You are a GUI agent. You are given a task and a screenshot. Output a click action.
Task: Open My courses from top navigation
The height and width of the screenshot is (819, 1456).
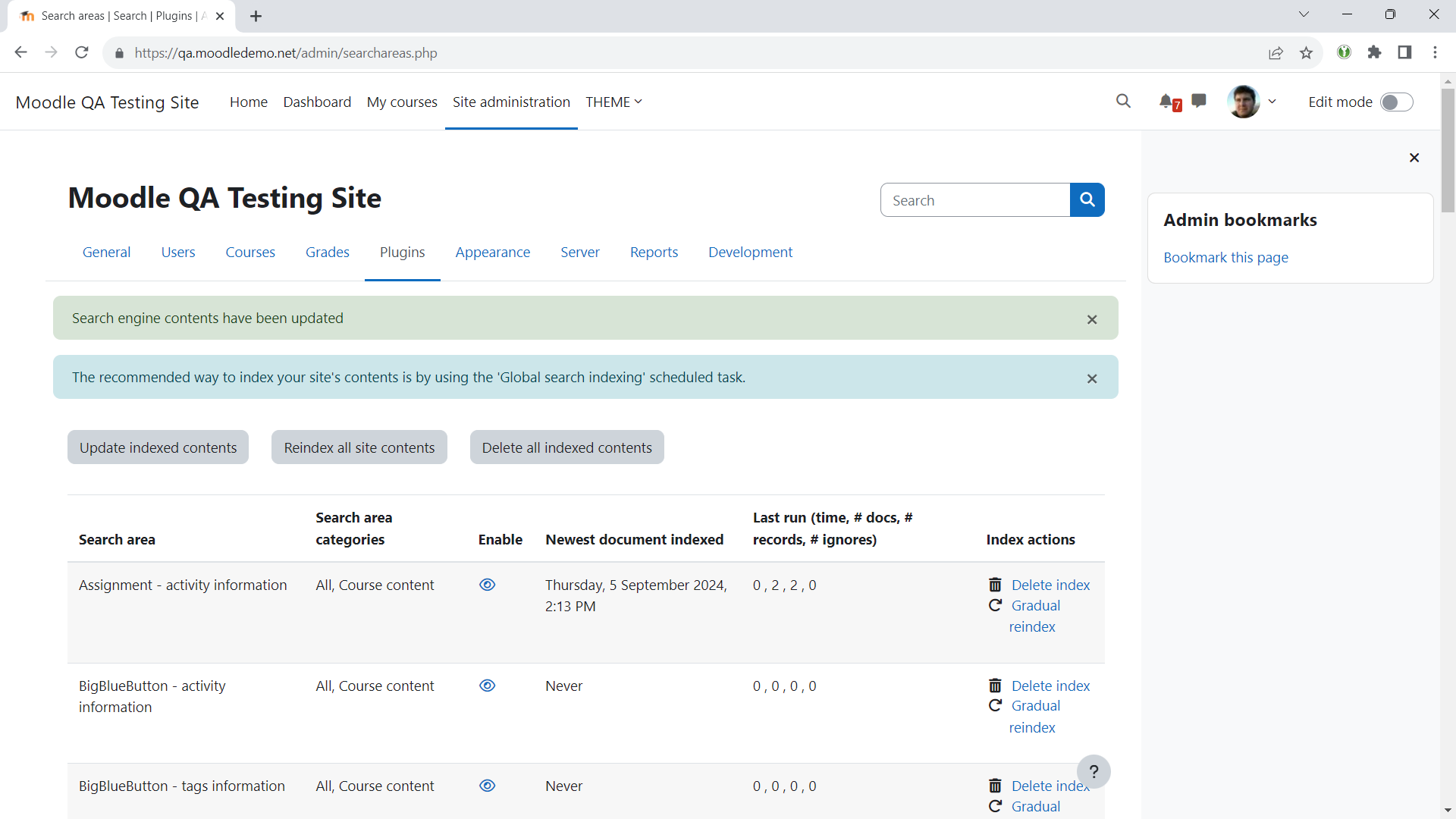[x=402, y=102]
